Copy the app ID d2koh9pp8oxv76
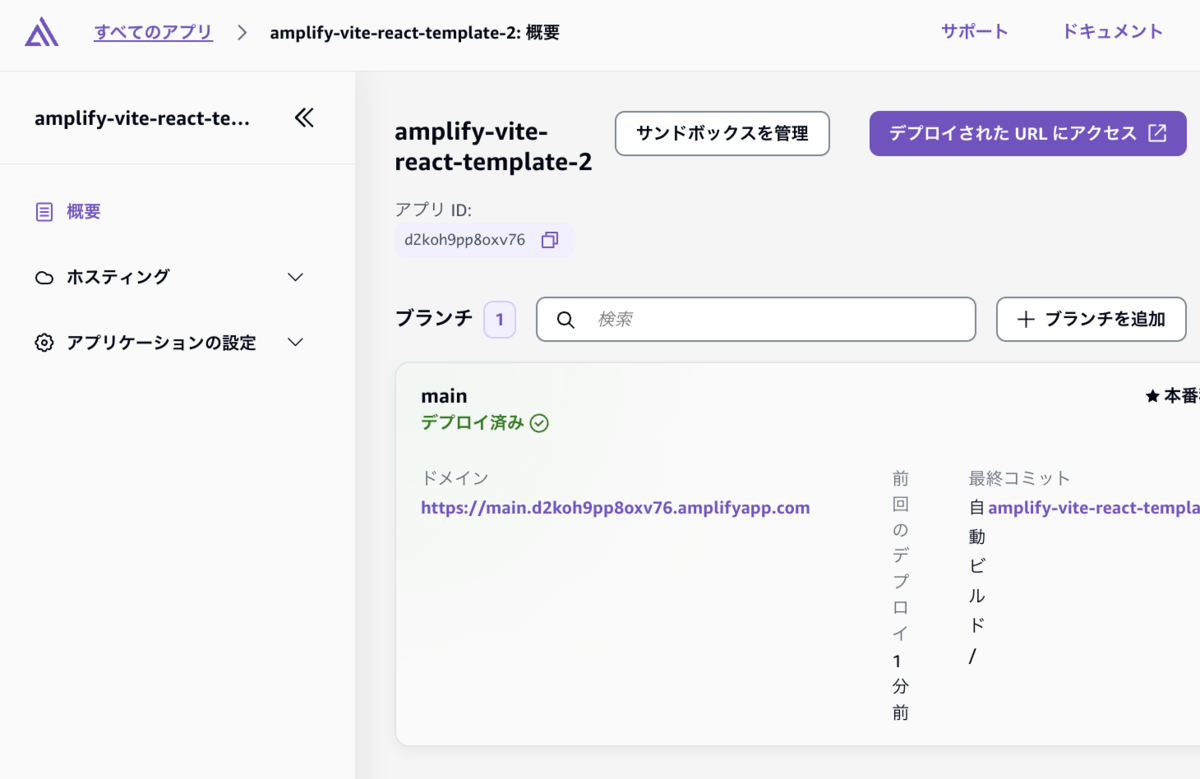The height and width of the screenshot is (779, 1200). pos(549,240)
